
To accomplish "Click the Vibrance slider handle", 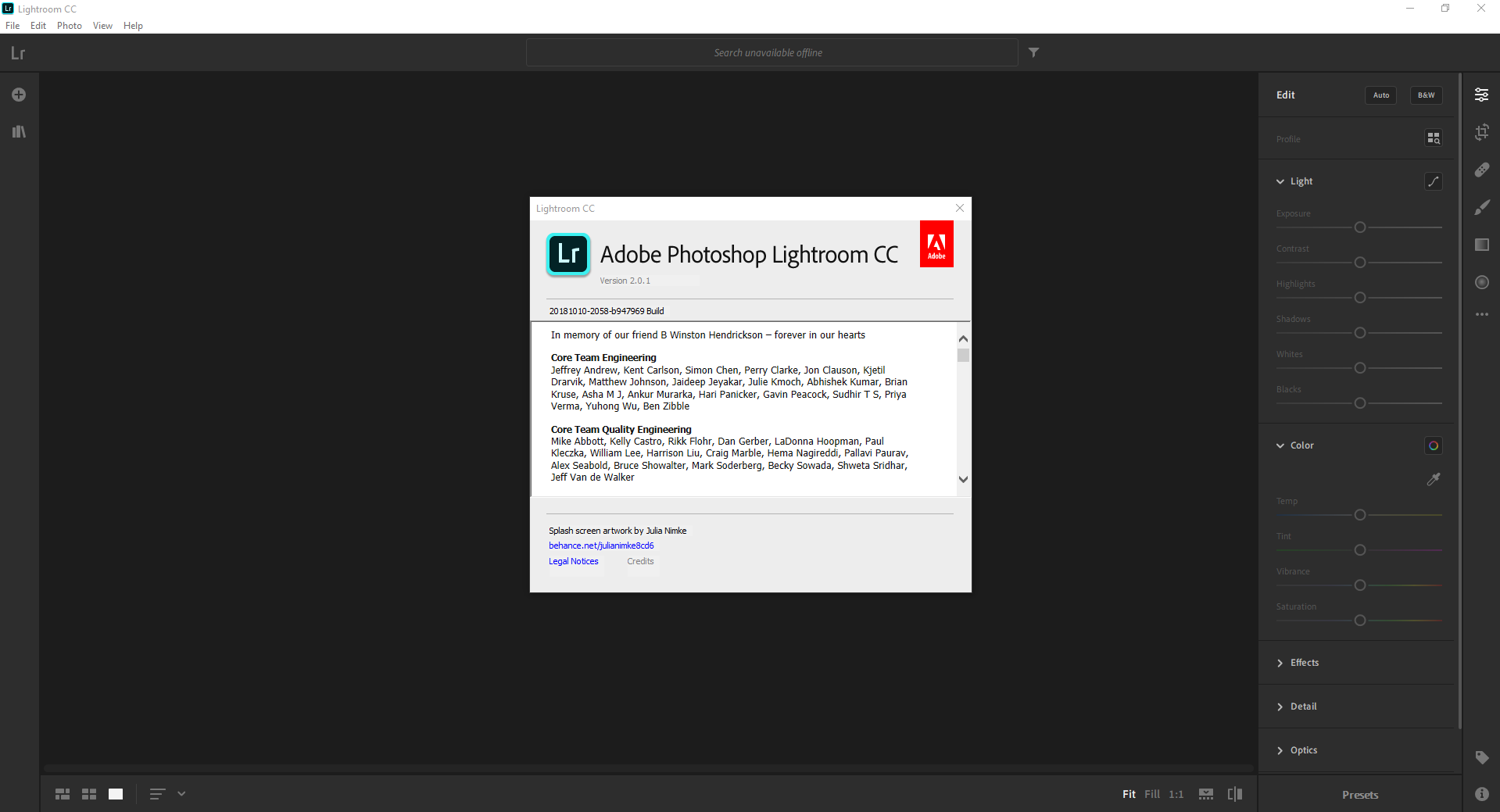I will pyautogui.click(x=1360, y=585).
